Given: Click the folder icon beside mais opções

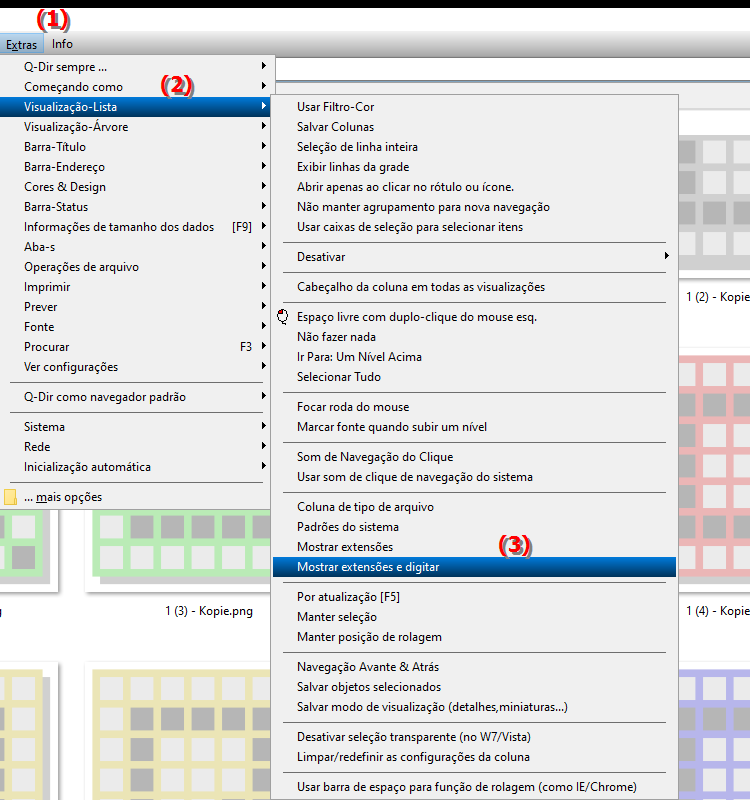Looking at the screenshot, I should pyautogui.click(x=11, y=497).
